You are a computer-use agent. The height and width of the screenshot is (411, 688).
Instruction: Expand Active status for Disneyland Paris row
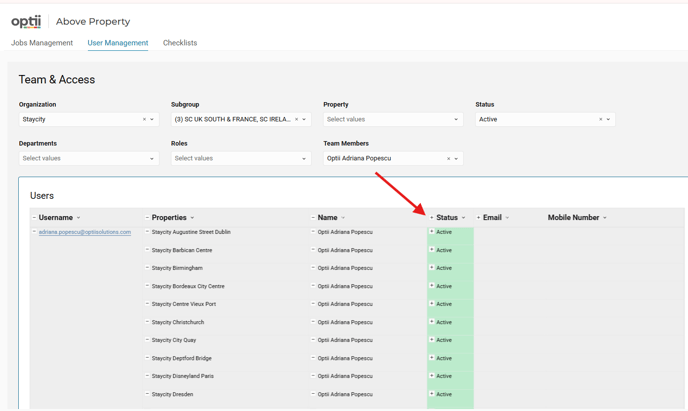point(432,376)
